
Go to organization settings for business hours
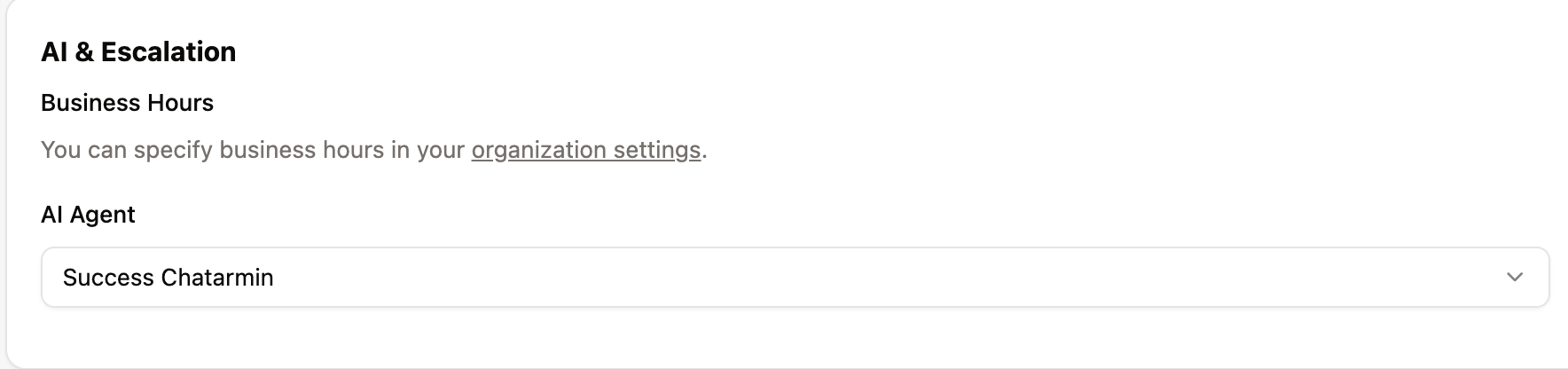(585, 150)
